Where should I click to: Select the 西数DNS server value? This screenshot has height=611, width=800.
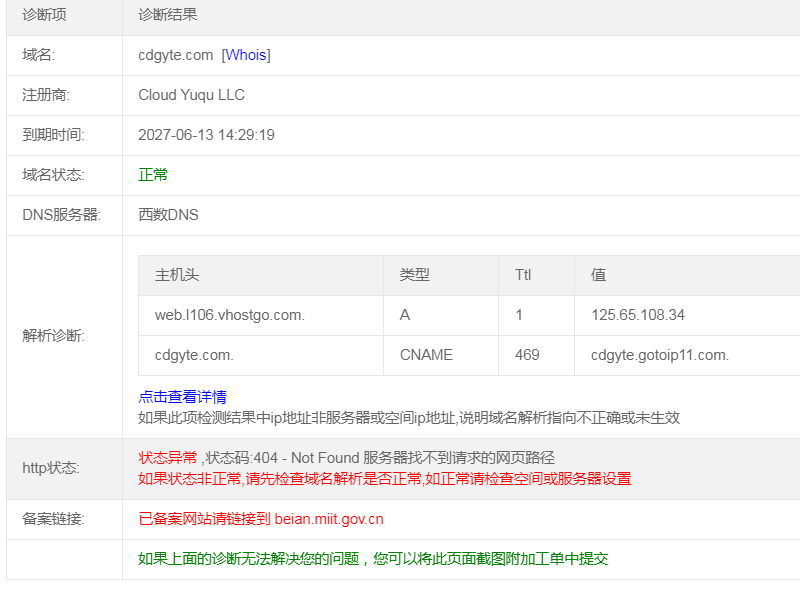tap(168, 215)
